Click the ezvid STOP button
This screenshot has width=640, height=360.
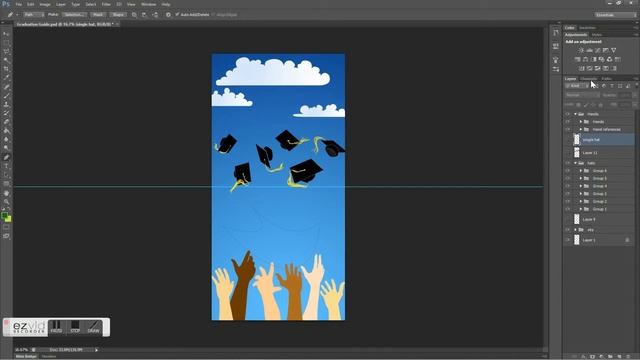(75, 327)
